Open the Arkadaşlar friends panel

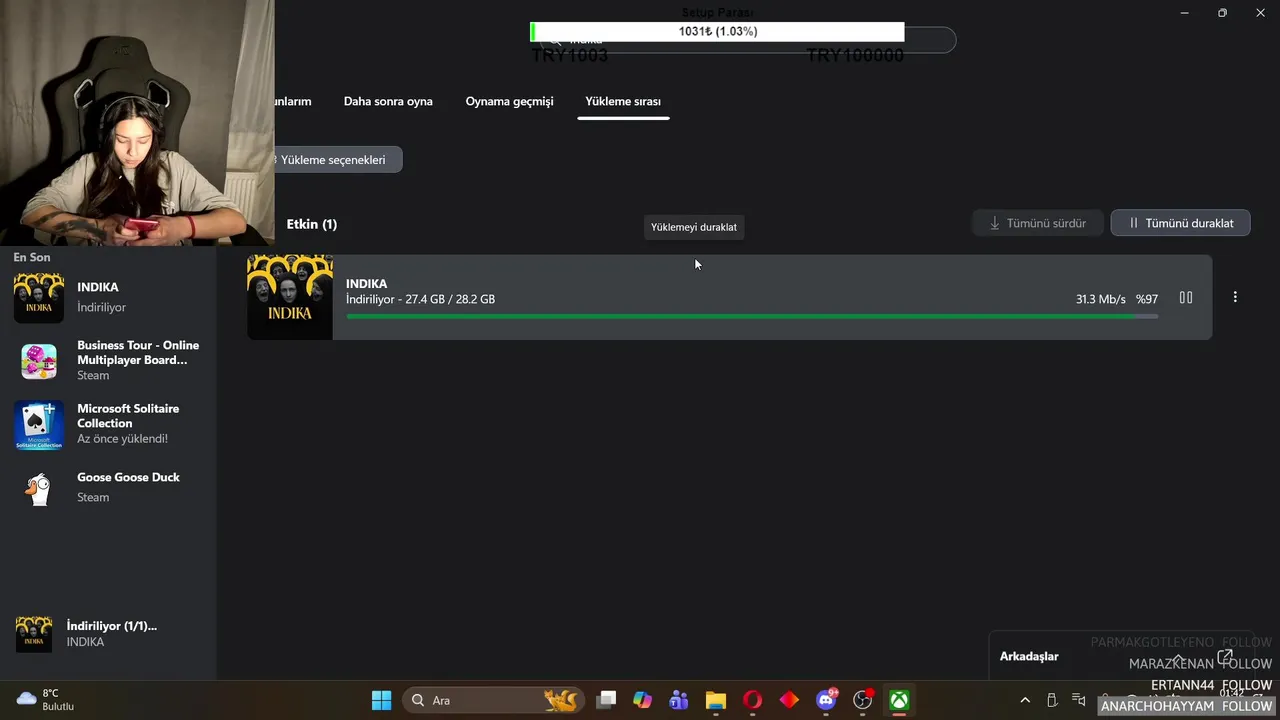pos(1029,656)
